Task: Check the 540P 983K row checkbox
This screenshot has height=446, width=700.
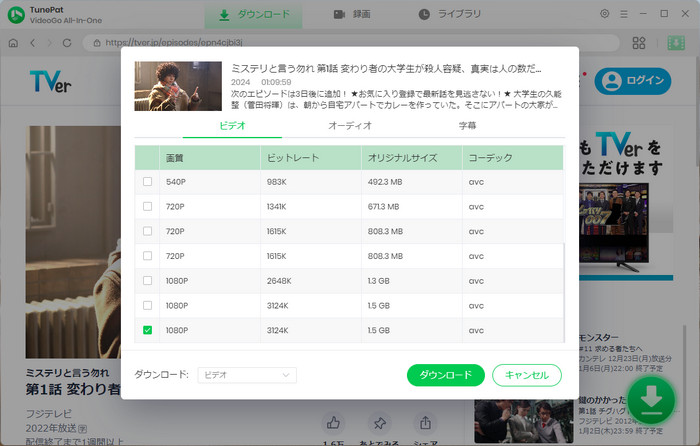Action: pyautogui.click(x=147, y=182)
